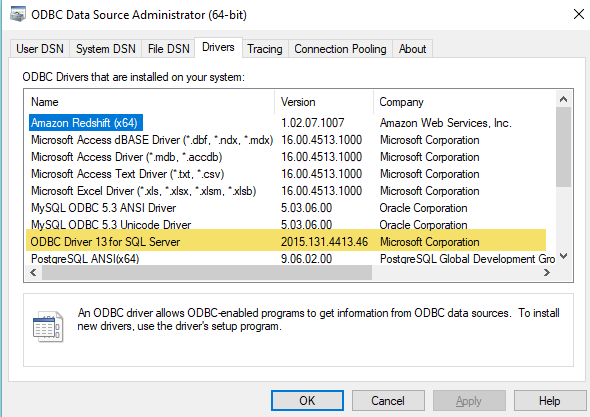Click the horizontal scroll left arrow
Screen dimensions: 590x417
pyautogui.click(x=33, y=272)
